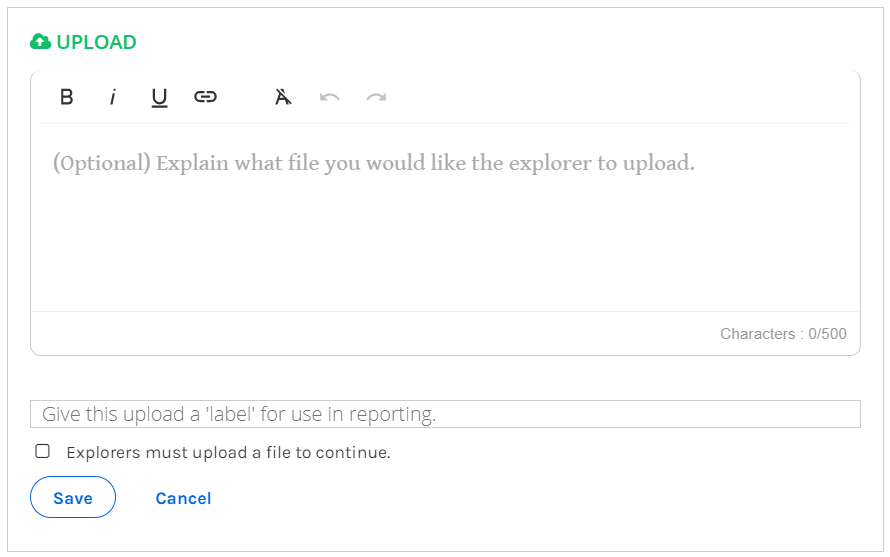This screenshot has height=557, width=890.
Task: Insert a hyperlink using the chain icon
Action: pos(205,97)
